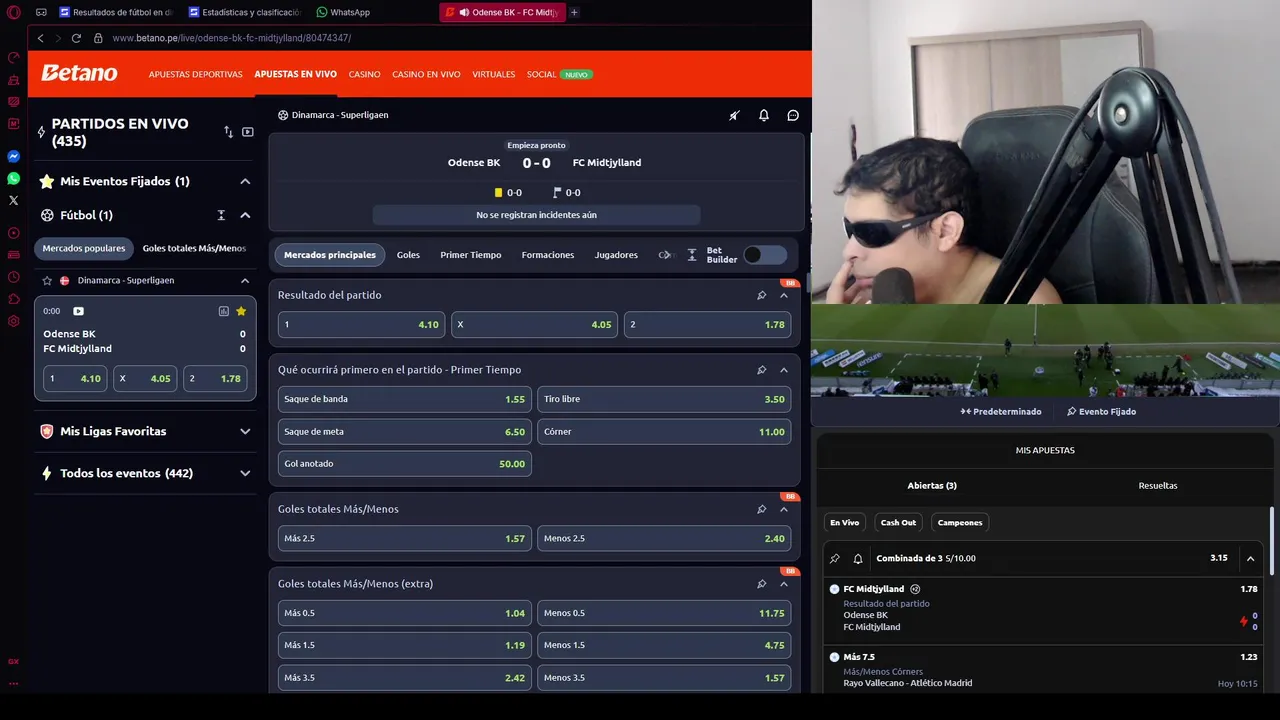Click Predeterminado under the video
This screenshot has width=1280, height=720.
1001,411
